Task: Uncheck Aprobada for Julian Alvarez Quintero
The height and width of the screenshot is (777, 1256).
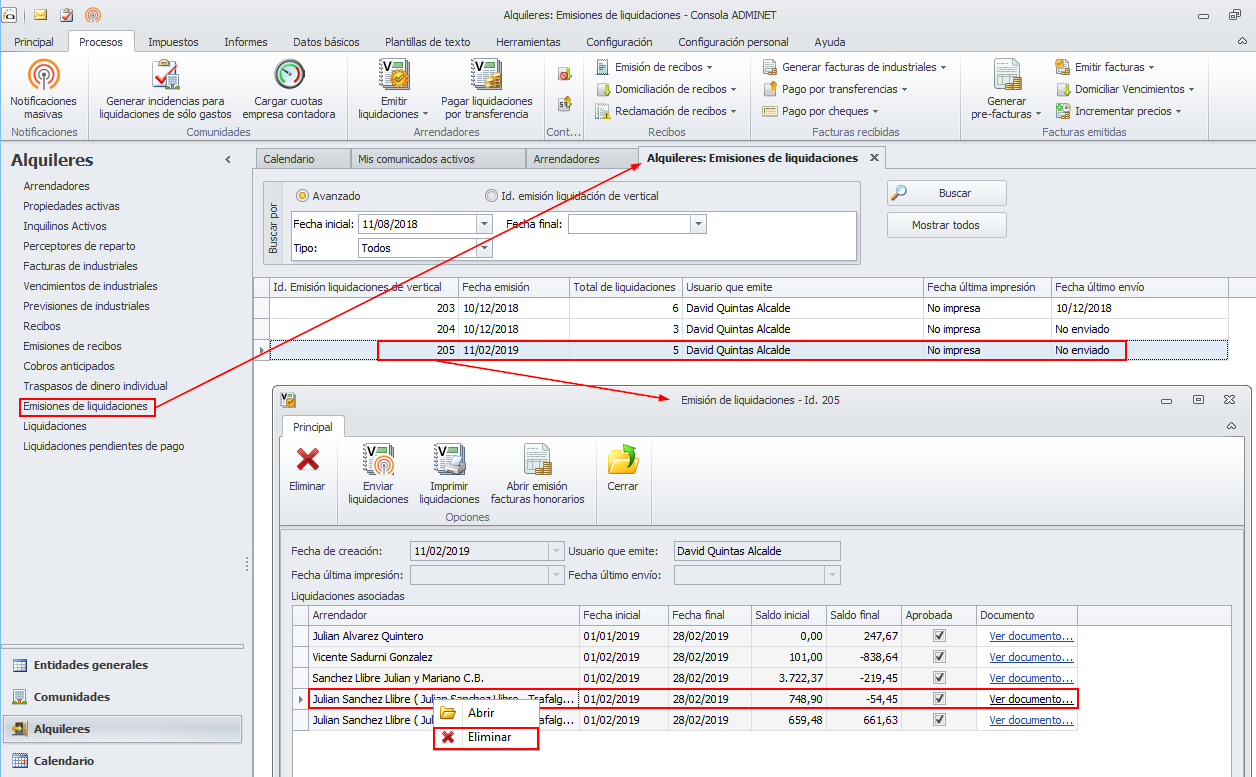Action: pyautogui.click(x=938, y=636)
